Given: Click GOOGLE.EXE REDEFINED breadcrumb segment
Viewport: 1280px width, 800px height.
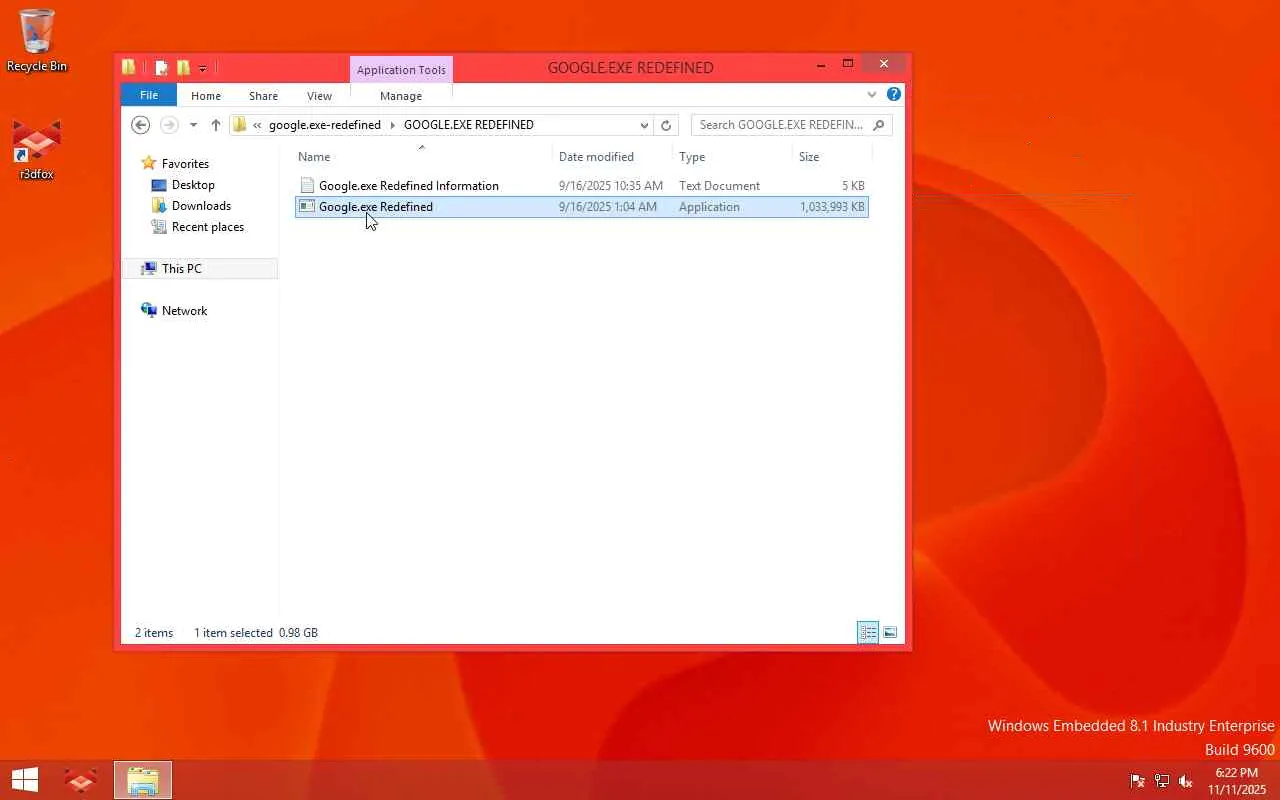Looking at the screenshot, I should 469,125.
